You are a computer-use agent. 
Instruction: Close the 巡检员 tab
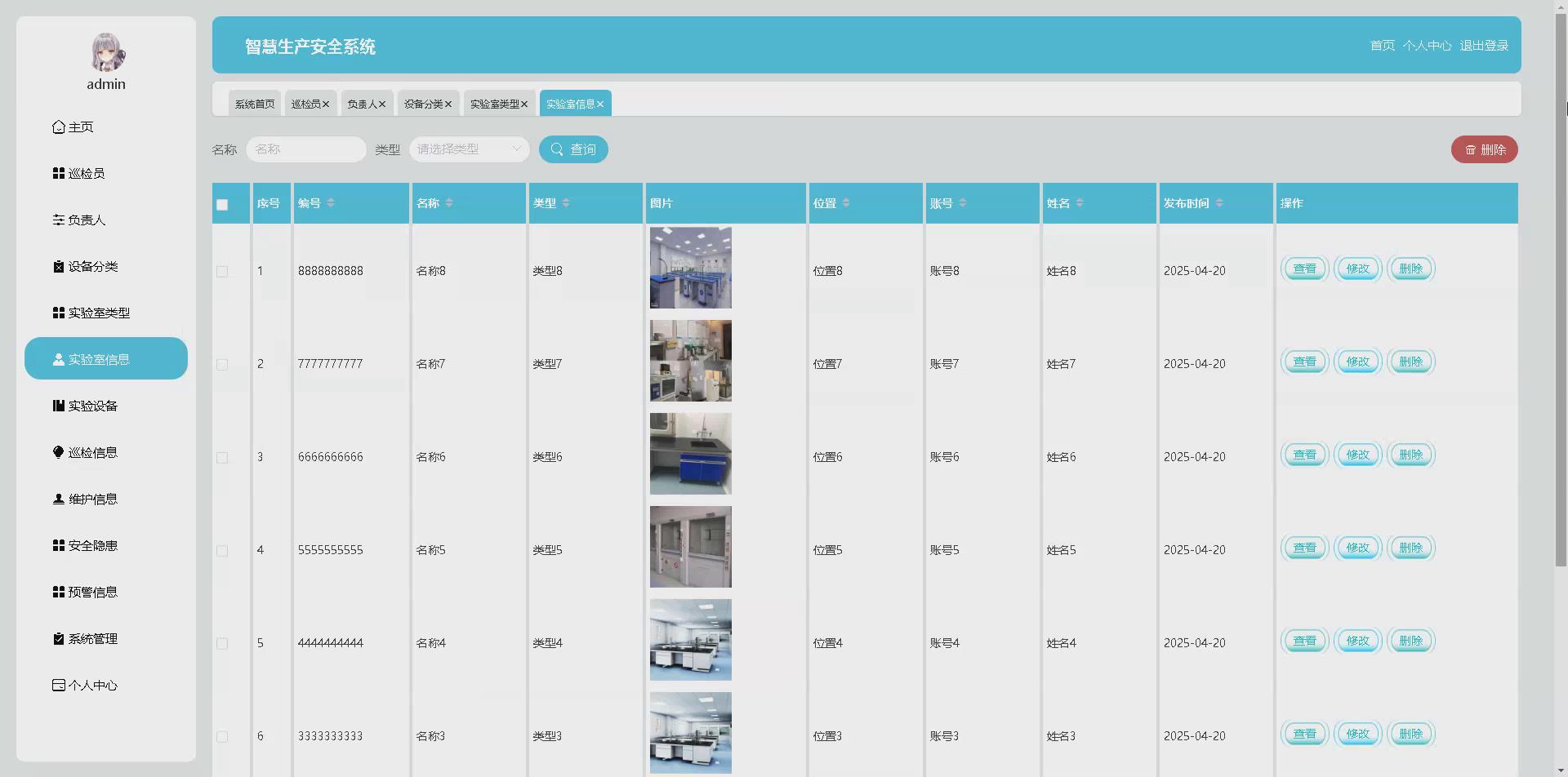pos(326,104)
